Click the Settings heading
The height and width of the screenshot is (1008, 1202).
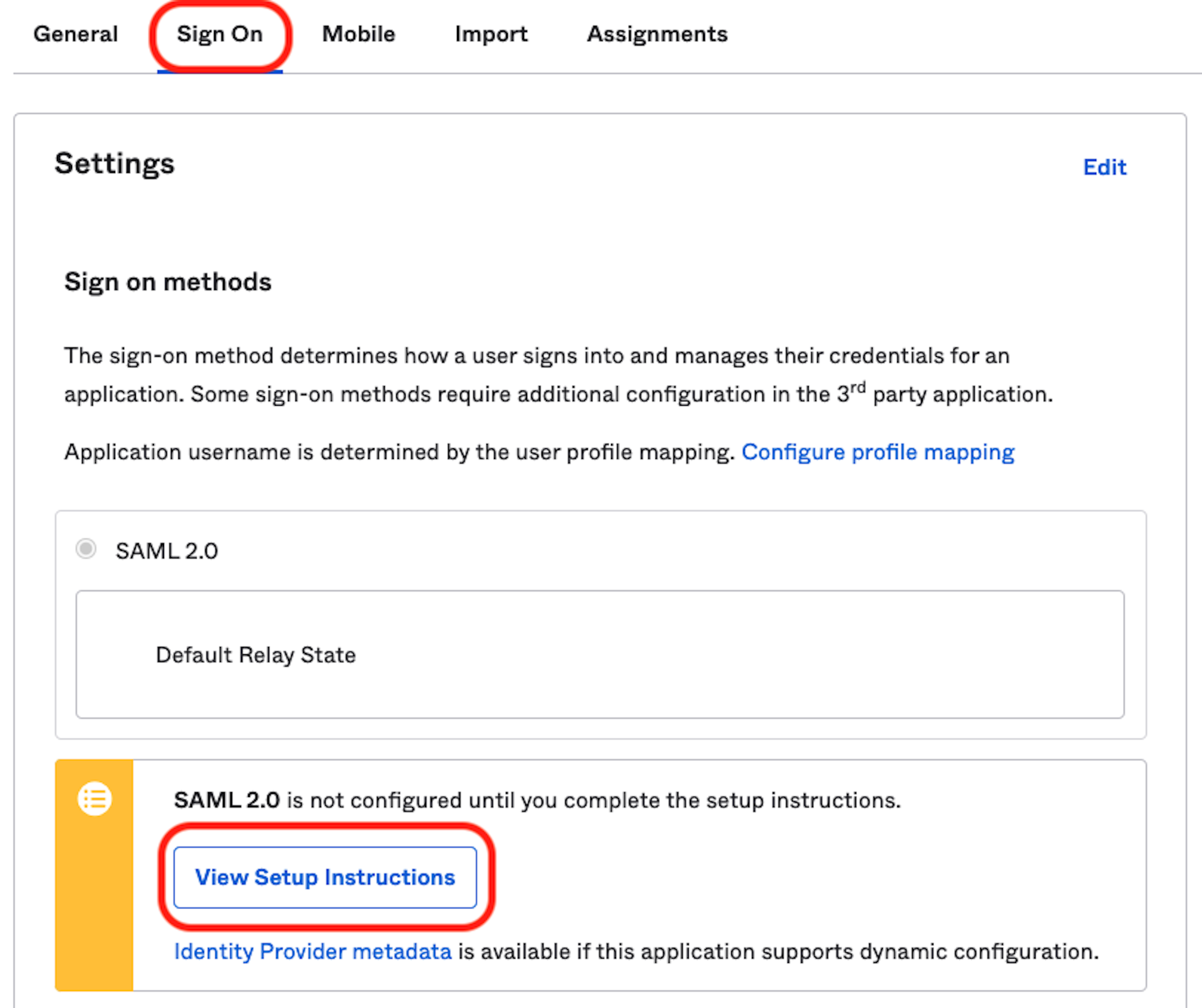(115, 163)
